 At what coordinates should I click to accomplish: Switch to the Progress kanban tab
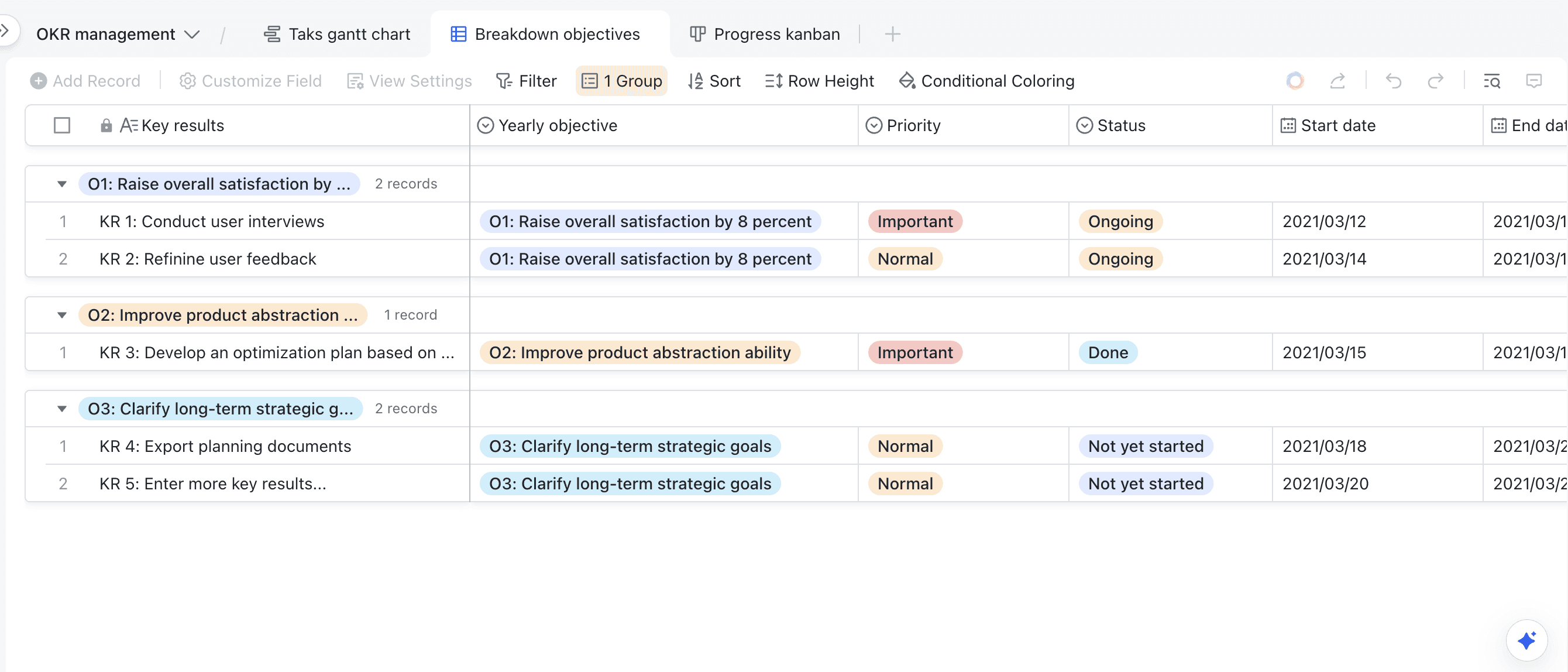click(x=765, y=34)
